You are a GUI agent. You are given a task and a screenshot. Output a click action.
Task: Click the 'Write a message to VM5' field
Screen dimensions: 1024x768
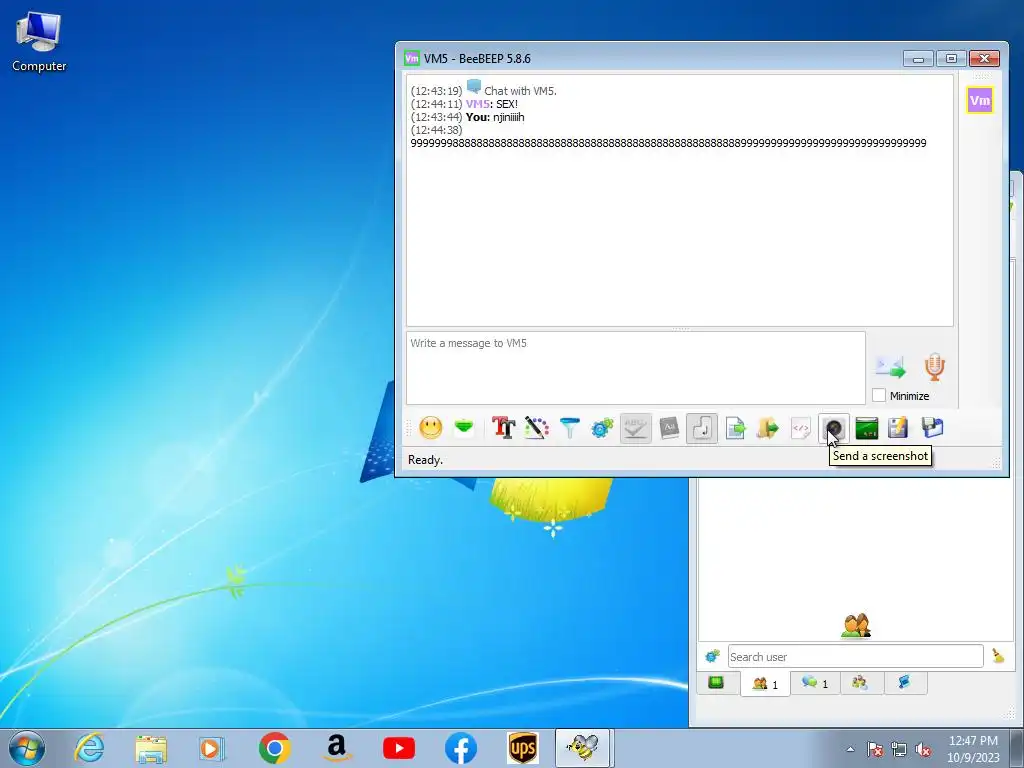[636, 368]
